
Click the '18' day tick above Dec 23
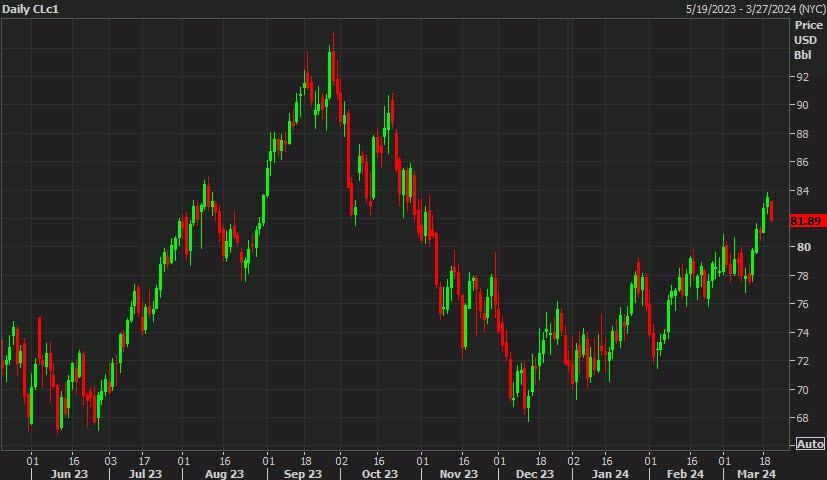click(x=541, y=460)
